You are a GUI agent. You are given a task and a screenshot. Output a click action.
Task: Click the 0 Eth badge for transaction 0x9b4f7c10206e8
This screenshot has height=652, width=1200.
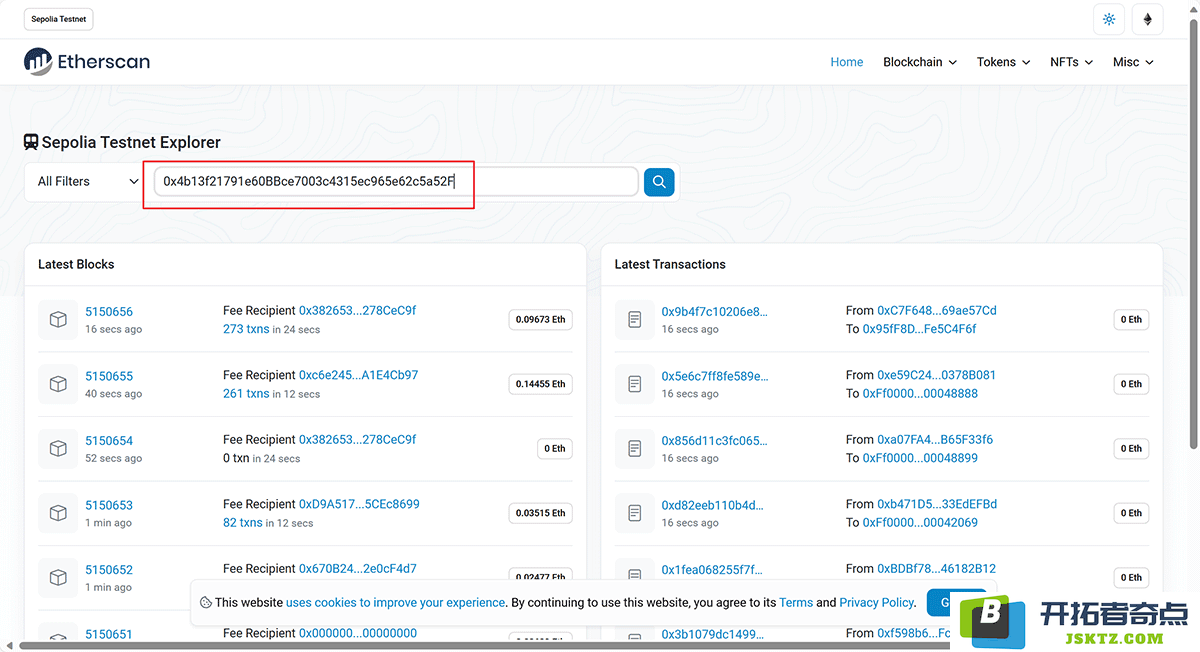coord(1131,320)
